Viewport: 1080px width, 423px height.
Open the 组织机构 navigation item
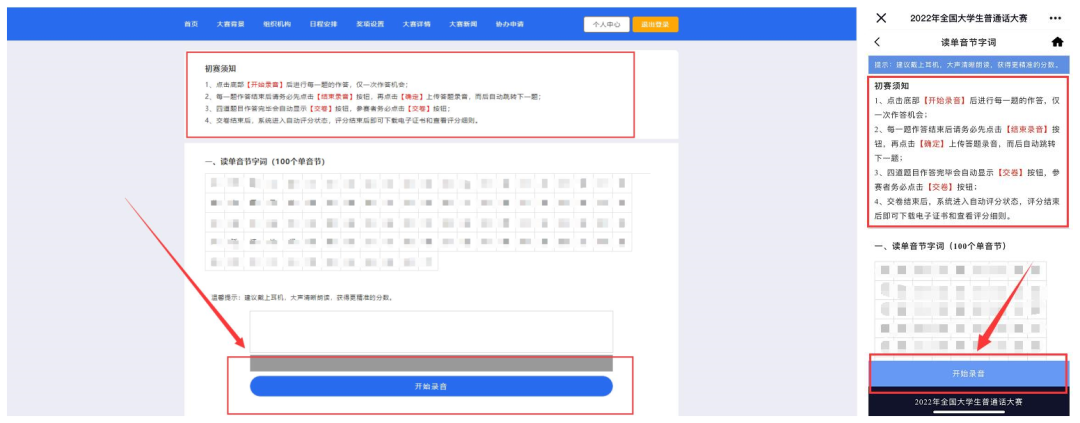tap(275, 24)
